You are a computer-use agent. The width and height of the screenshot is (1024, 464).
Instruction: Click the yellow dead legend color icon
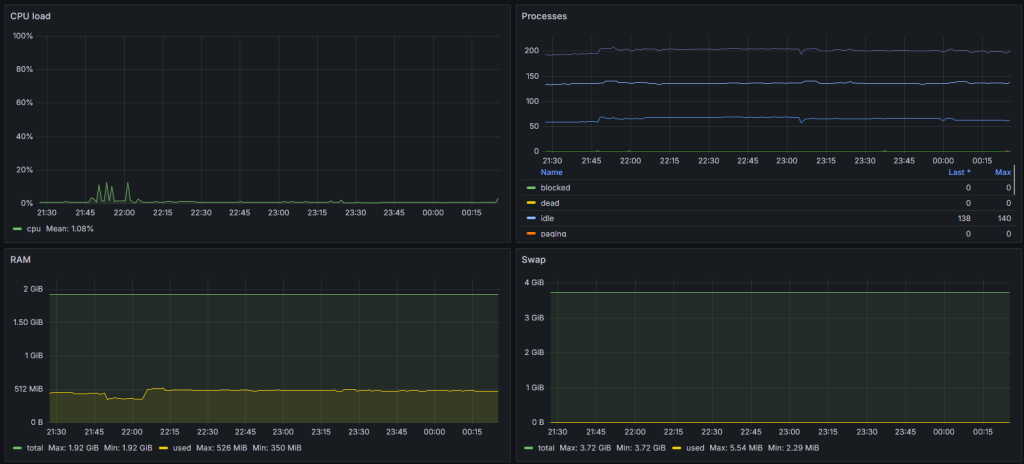coord(530,203)
